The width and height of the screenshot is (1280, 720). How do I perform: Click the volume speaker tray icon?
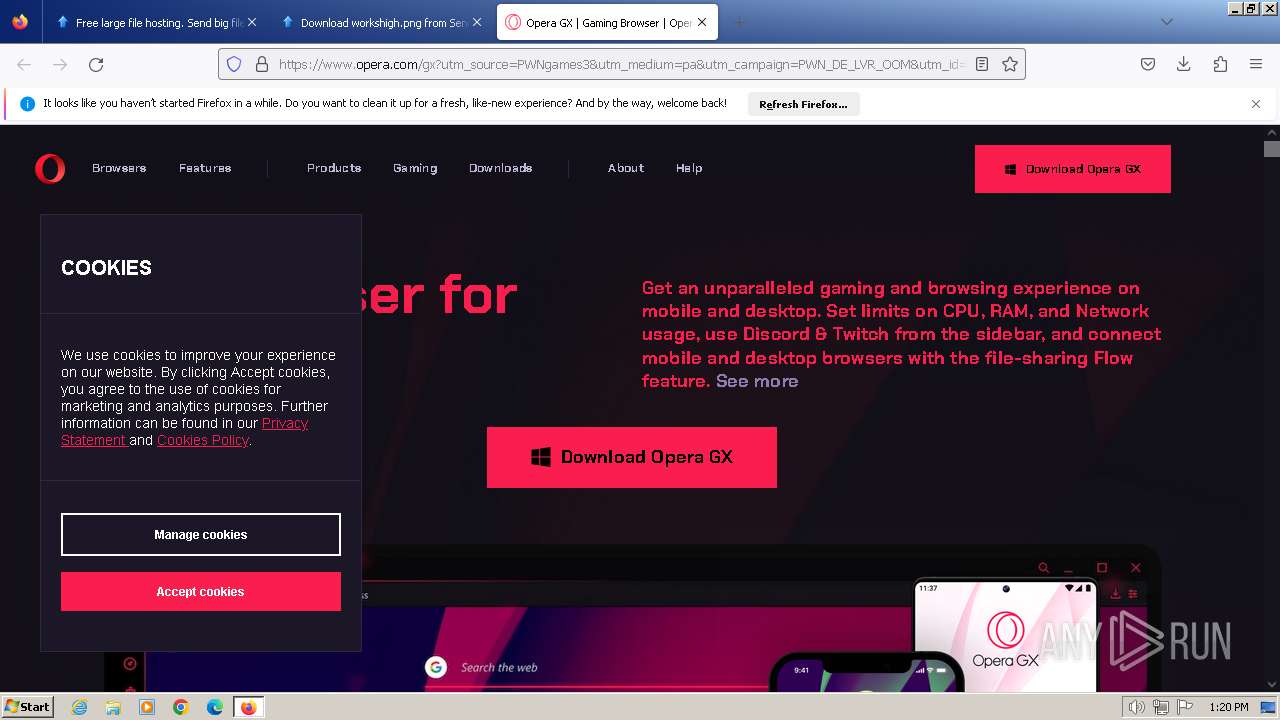pyautogui.click(x=1136, y=707)
